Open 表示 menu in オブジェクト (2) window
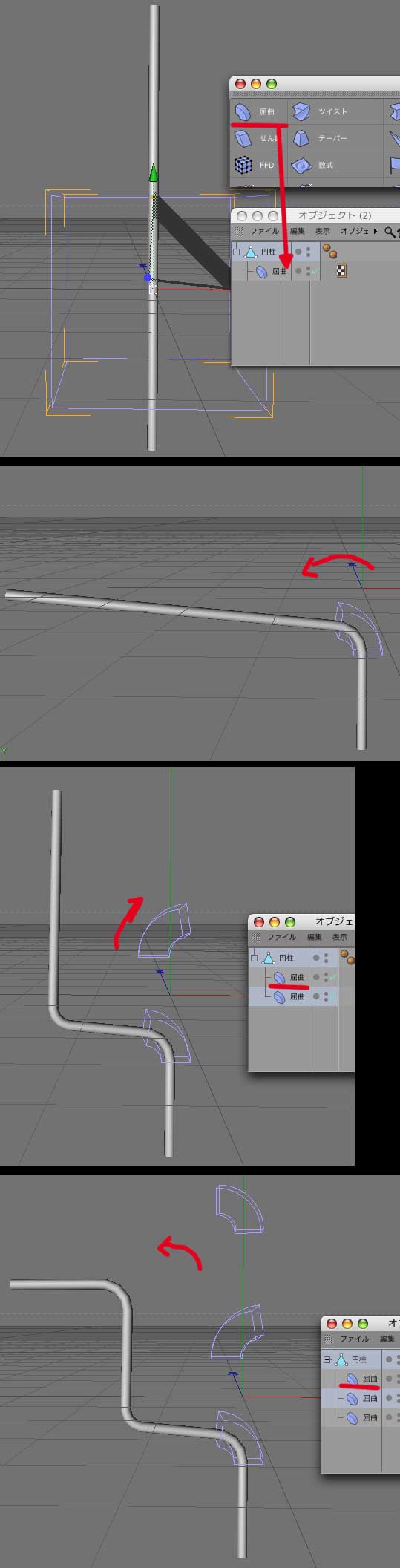This screenshot has height=1568, width=400. pyautogui.click(x=323, y=232)
